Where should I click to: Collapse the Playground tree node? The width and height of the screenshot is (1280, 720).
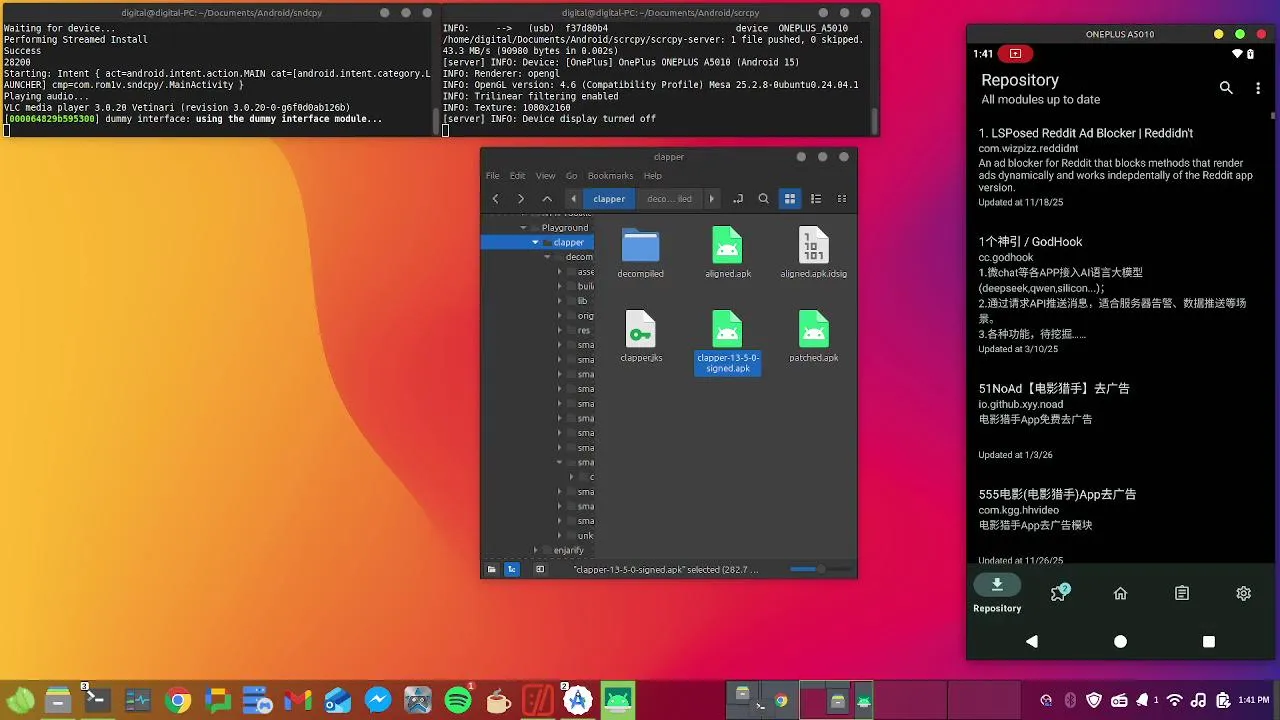click(523, 228)
